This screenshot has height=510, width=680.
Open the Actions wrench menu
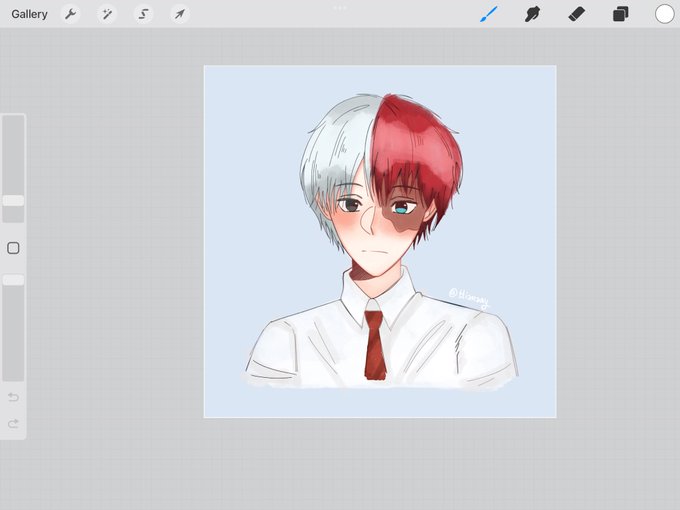[70, 14]
